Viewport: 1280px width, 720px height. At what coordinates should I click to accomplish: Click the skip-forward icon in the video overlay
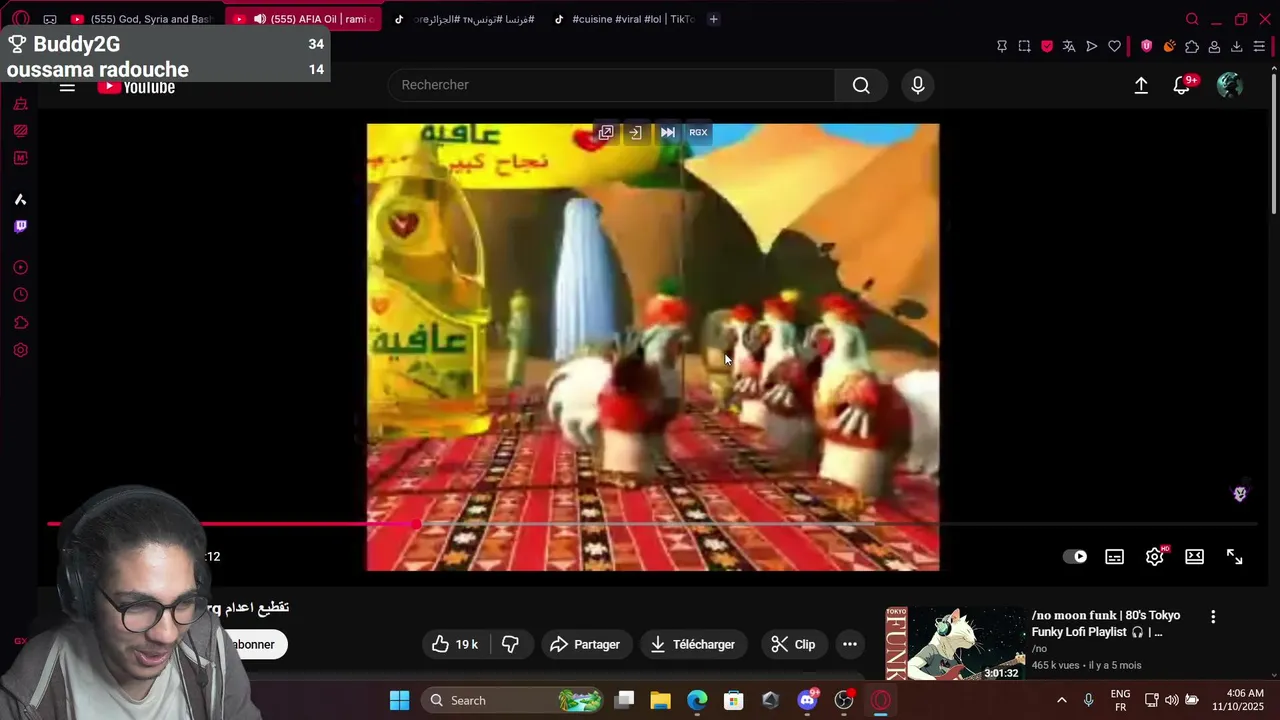click(667, 132)
